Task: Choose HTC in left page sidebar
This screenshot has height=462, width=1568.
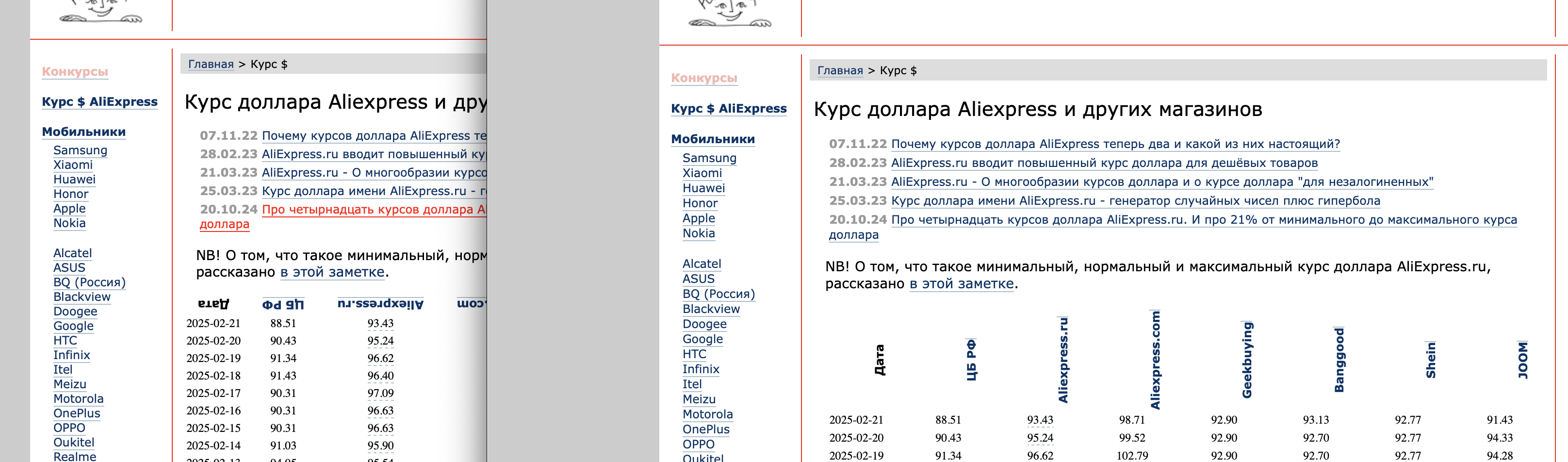Action: (x=65, y=340)
